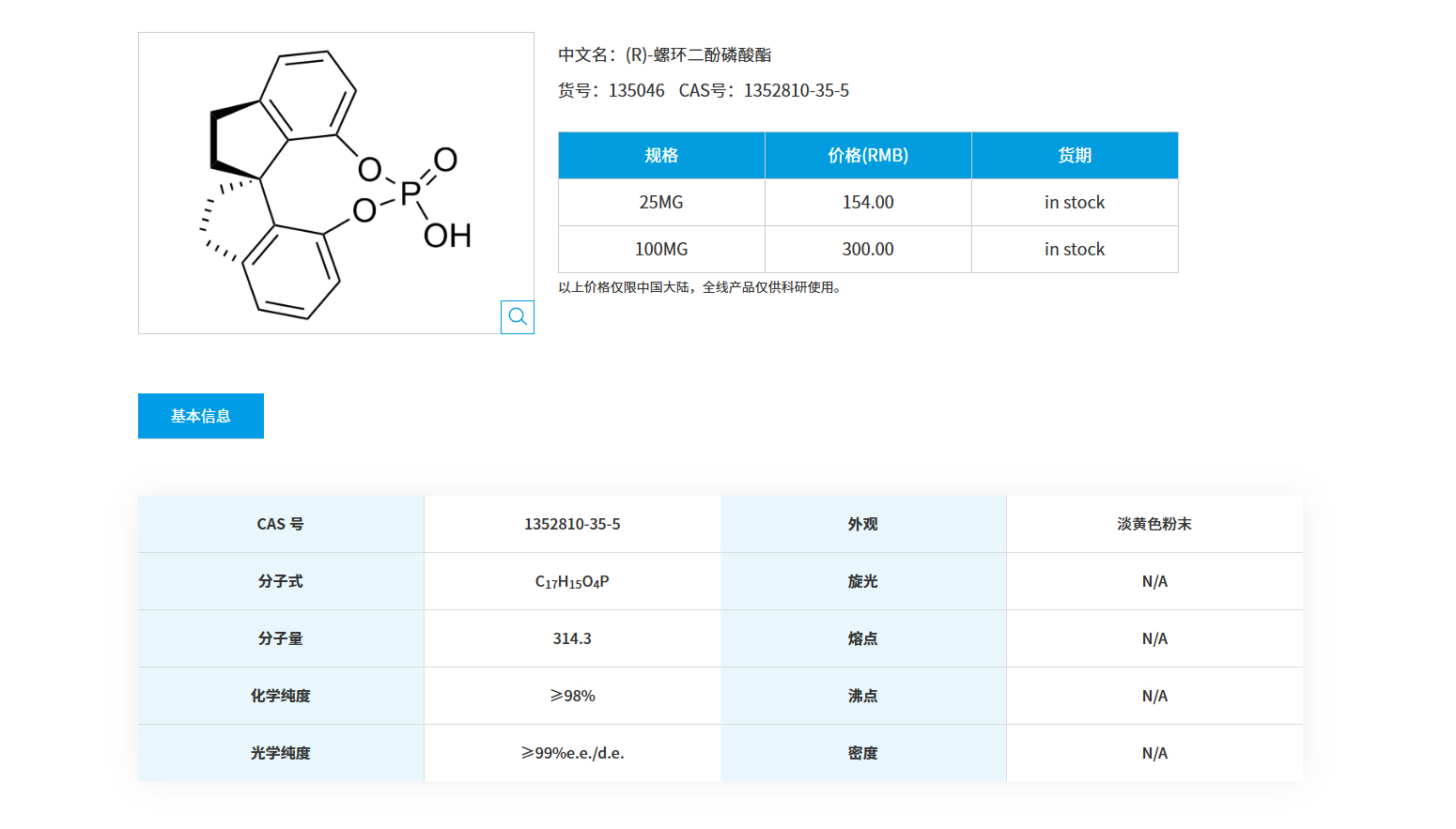This screenshot has height=829, width=1456.
Task: Click the in stock status for 100MG
Action: tap(1074, 249)
